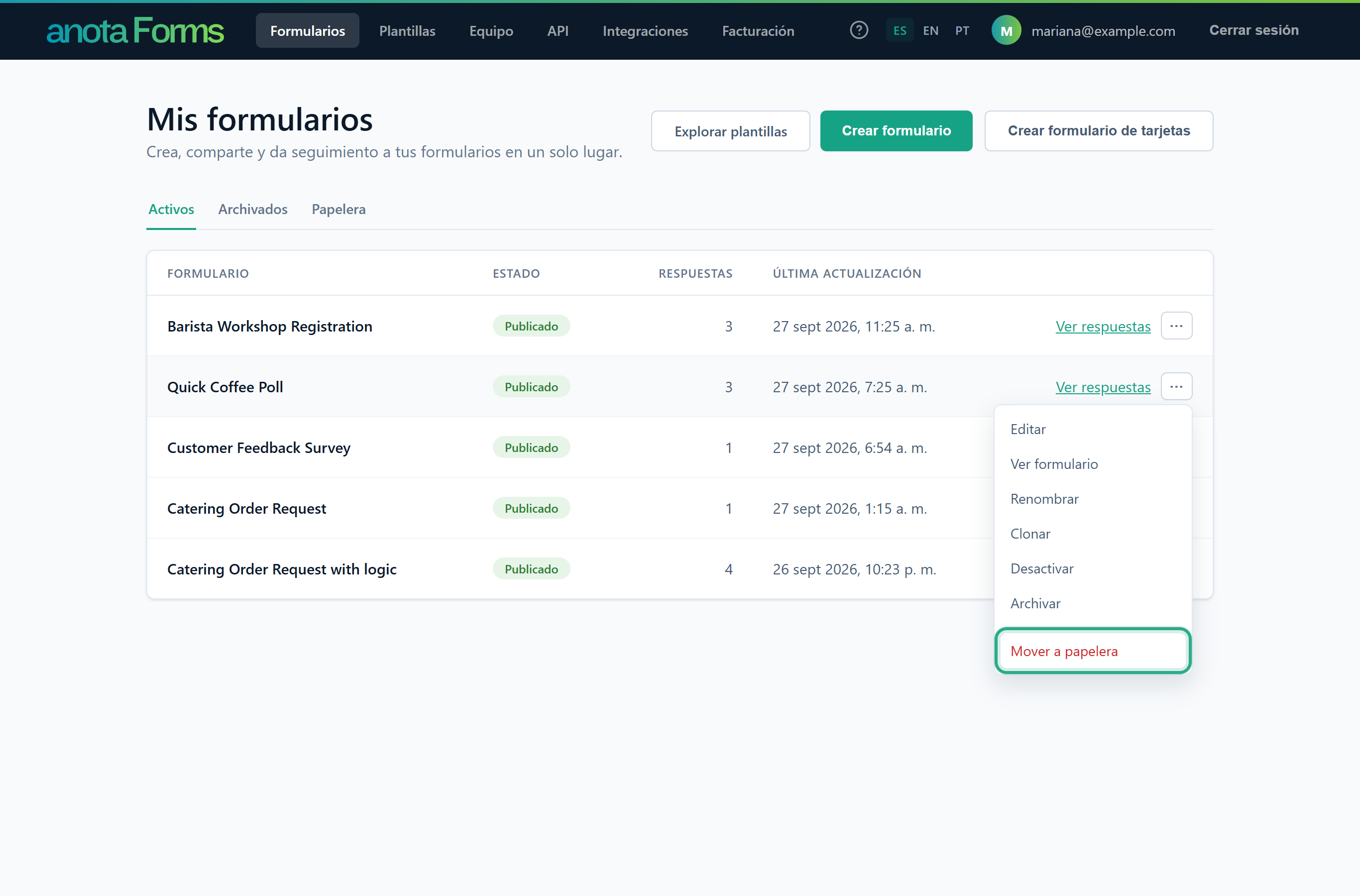The image size is (1360, 896).
Task: Open the Facturación page
Action: click(x=758, y=31)
